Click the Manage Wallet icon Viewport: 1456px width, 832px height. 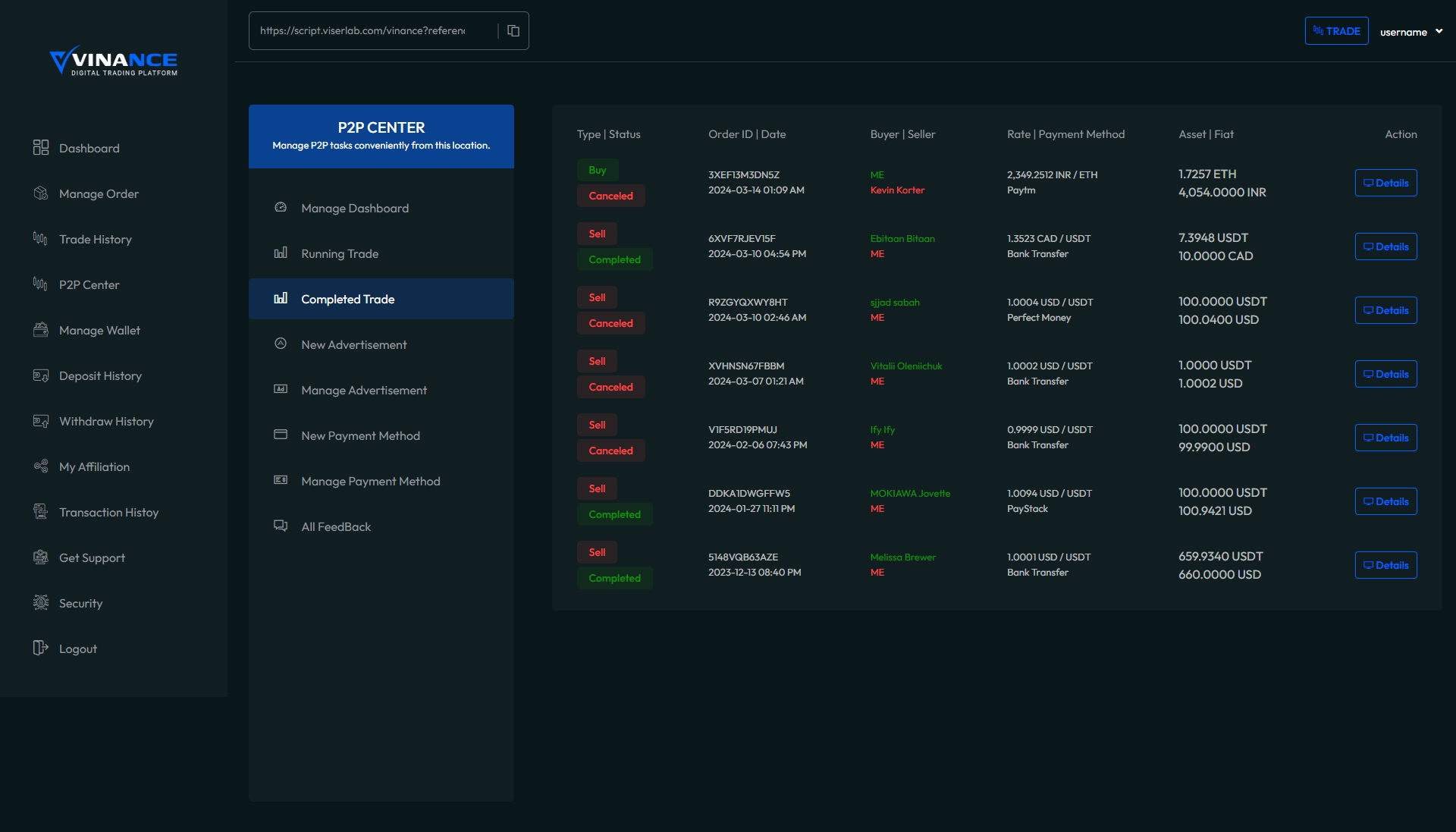coord(41,330)
